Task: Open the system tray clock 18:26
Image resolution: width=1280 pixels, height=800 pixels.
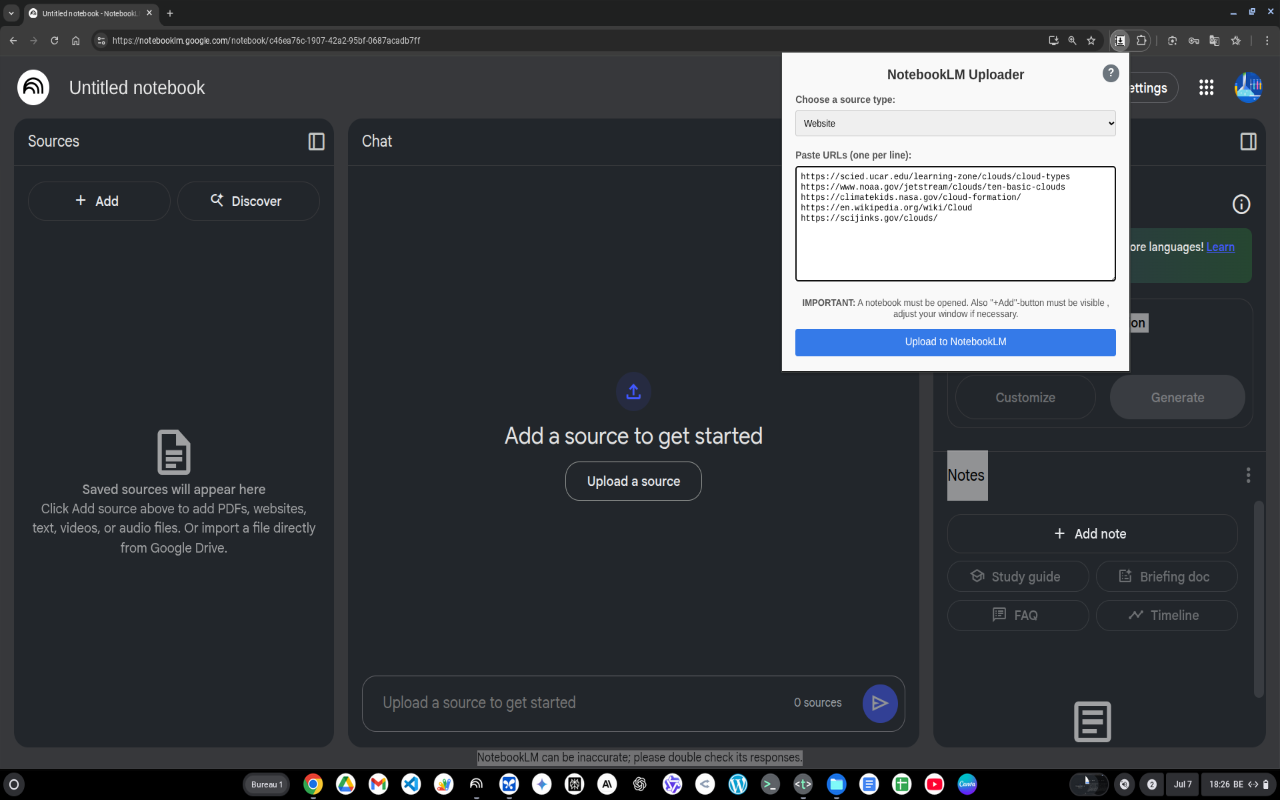Action: pyautogui.click(x=1237, y=785)
